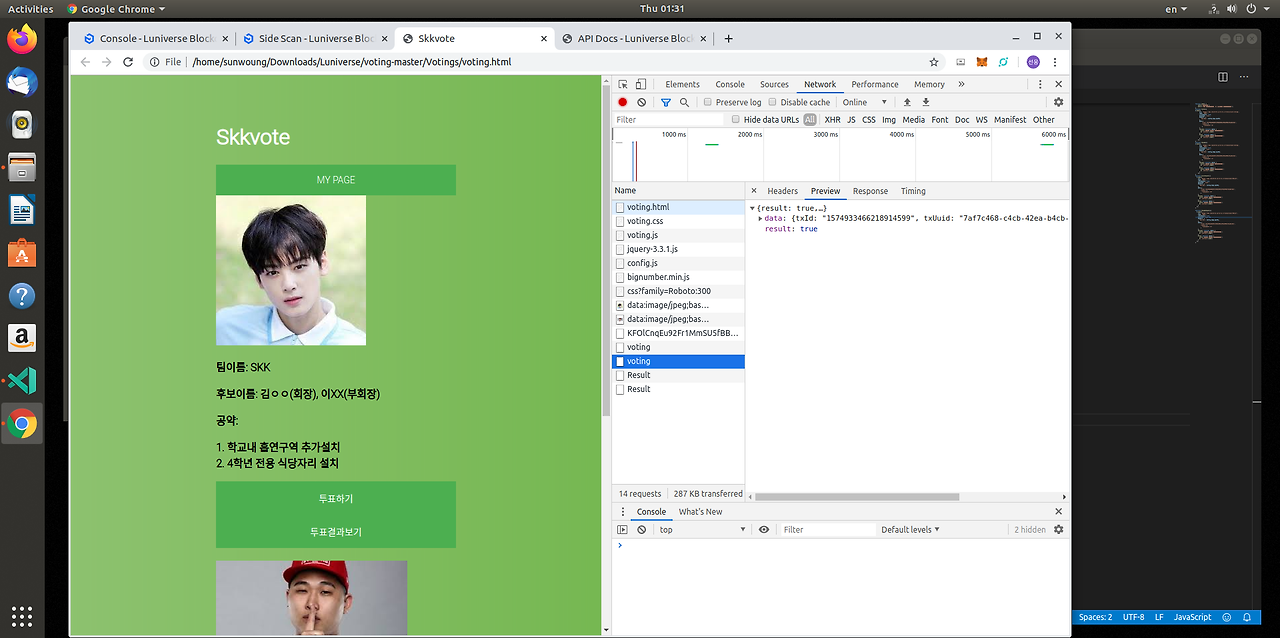Expand the data object triangle
This screenshot has width=1280, height=638.
point(760,218)
